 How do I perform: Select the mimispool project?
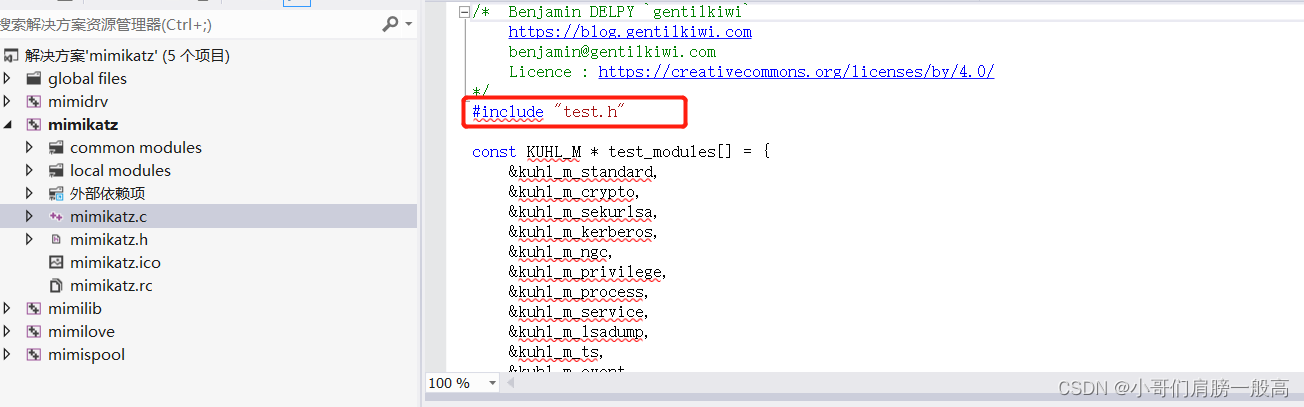pyautogui.click(x=86, y=355)
